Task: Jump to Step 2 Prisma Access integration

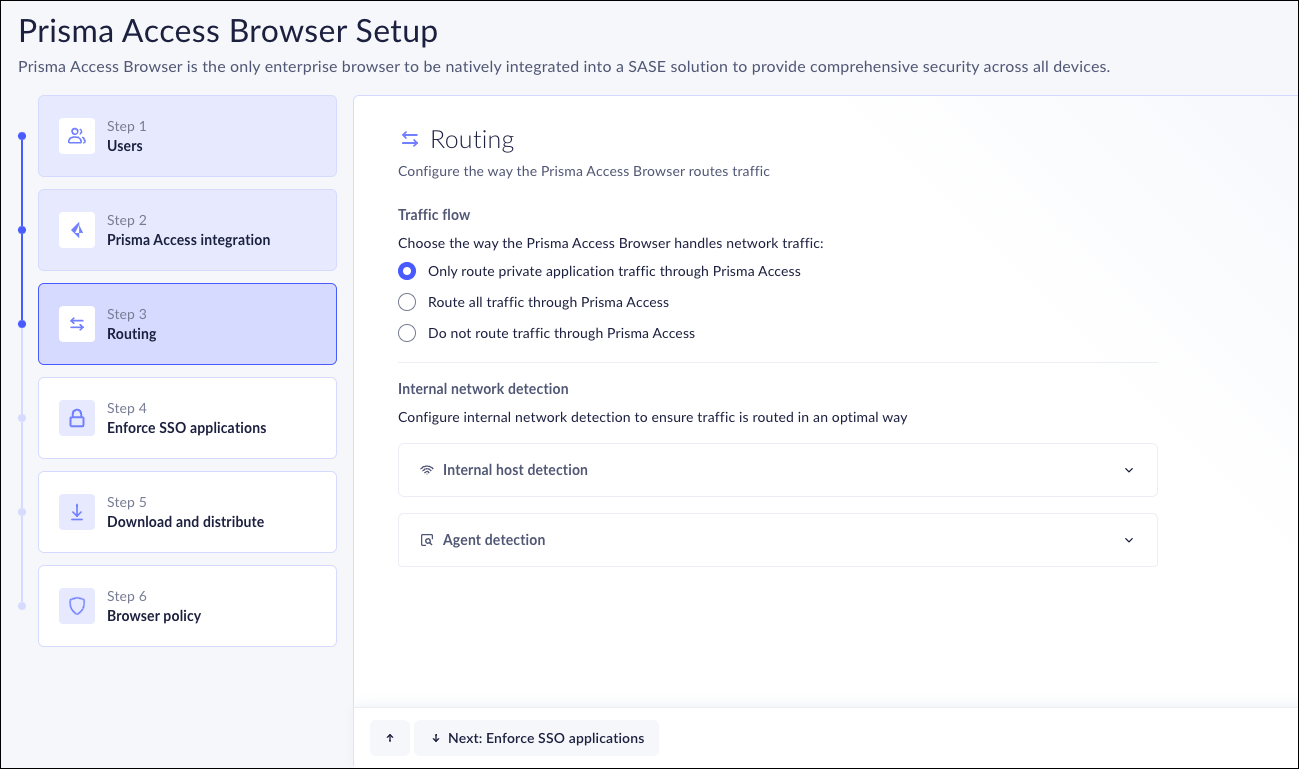Action: click(187, 230)
